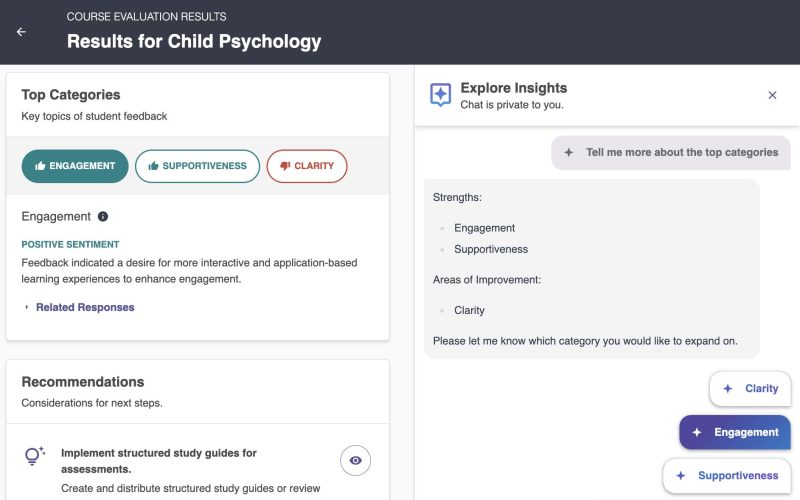Screen dimensions: 800x500
Task: Click the expand arrow beside Related Responses
Action: click(27, 307)
